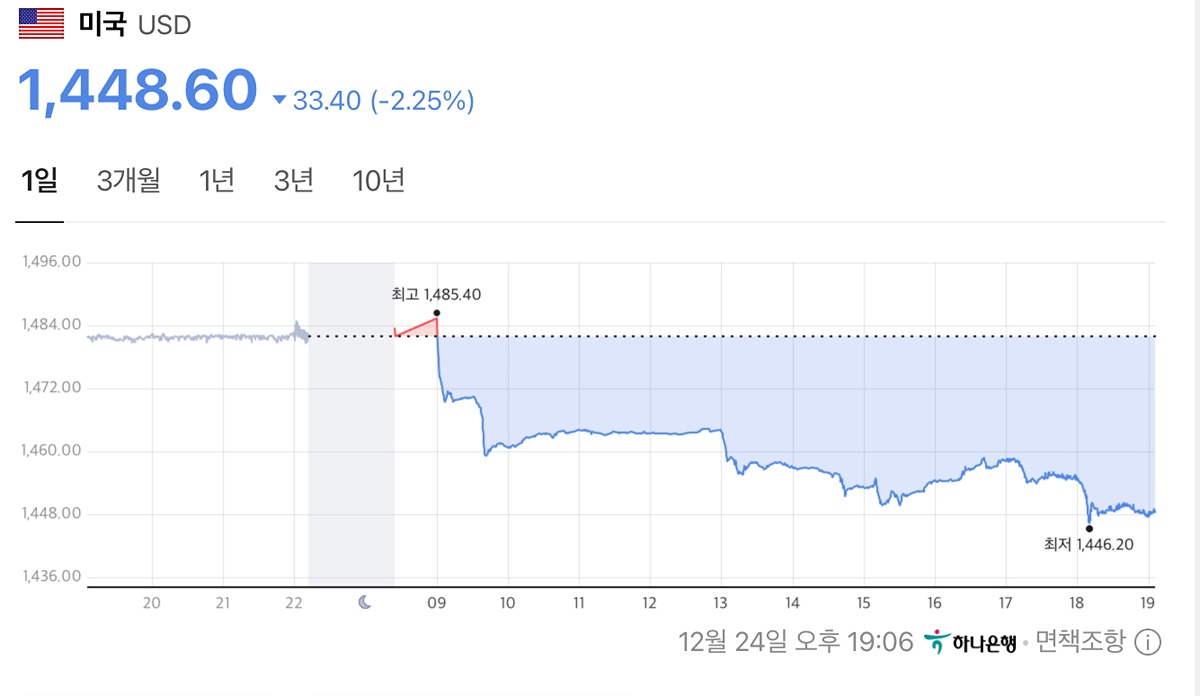Screen dimensions: 1200x696
Task: Switch to the 10년 tab
Action: (x=378, y=181)
